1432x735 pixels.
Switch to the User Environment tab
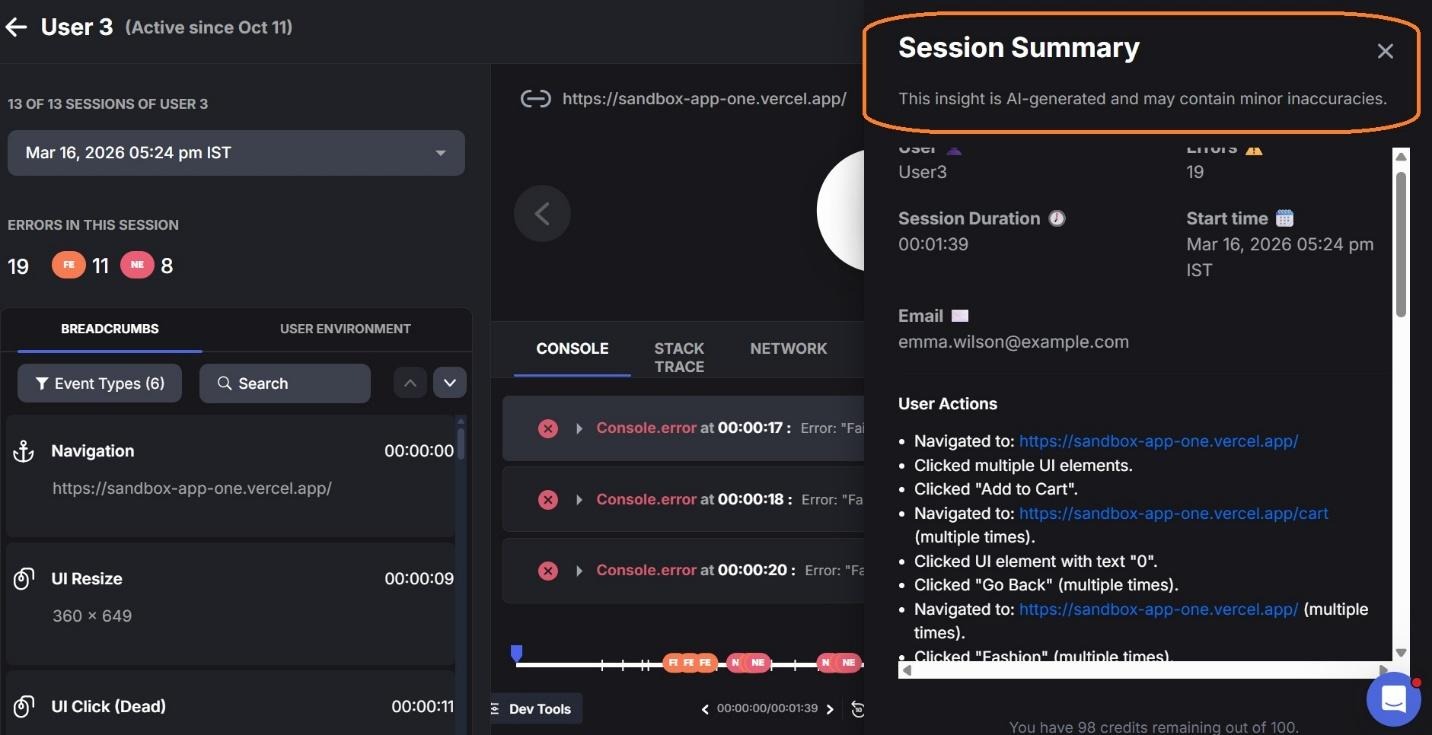tap(345, 328)
